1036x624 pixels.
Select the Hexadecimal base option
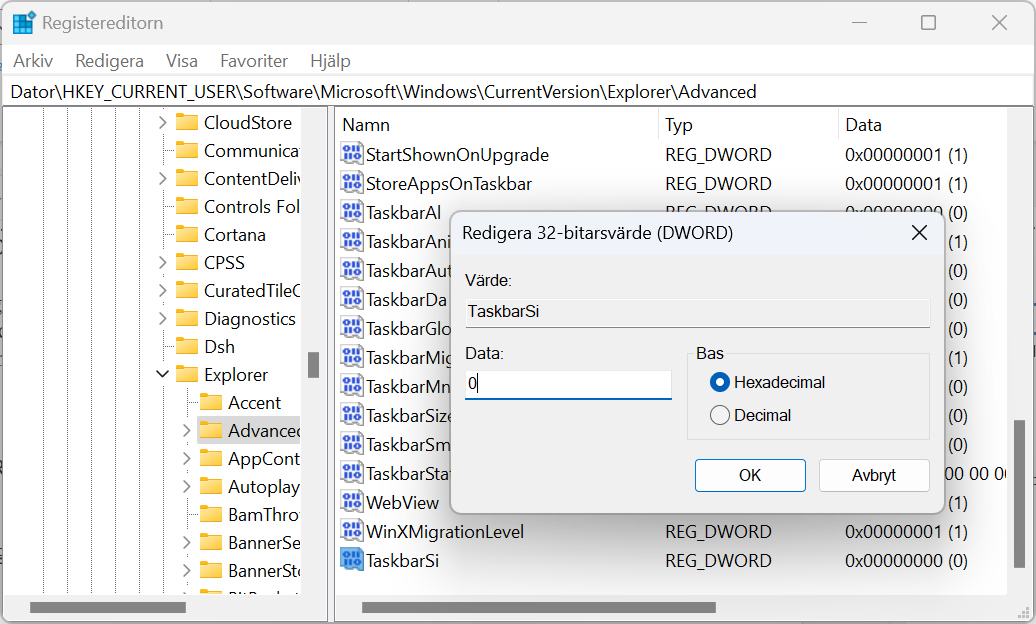click(x=719, y=382)
